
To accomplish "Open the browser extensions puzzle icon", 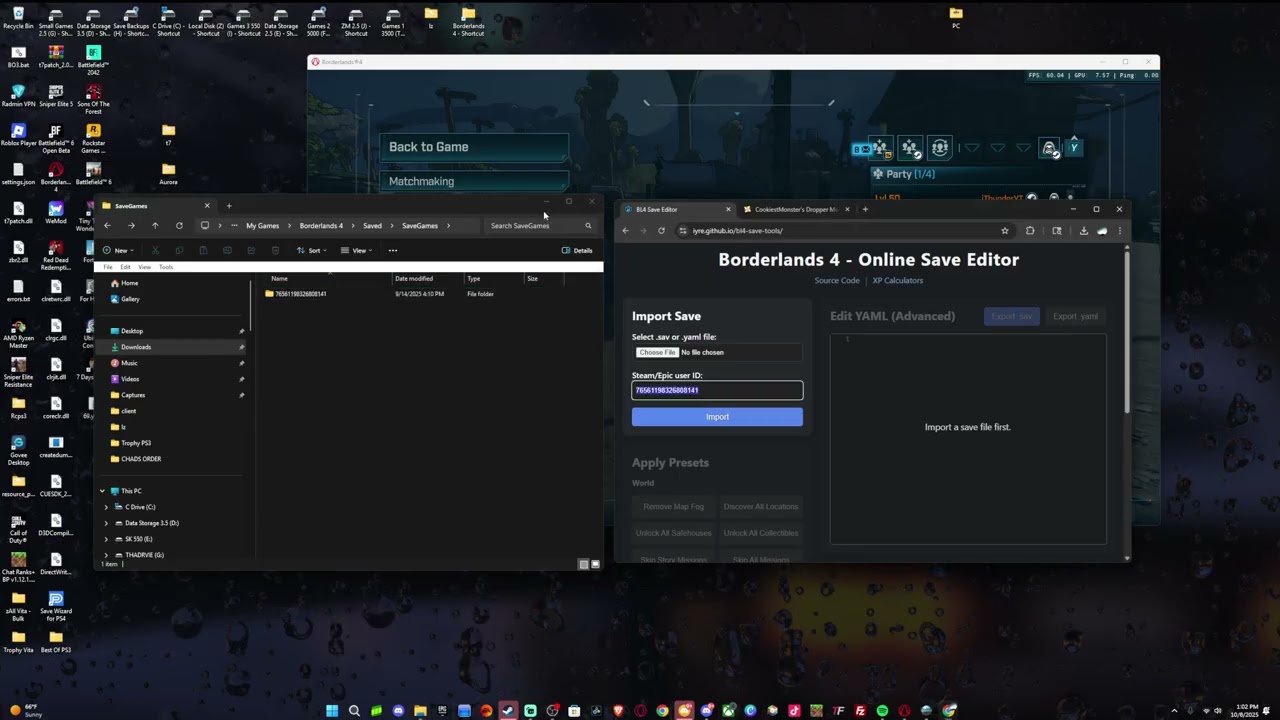I will click(x=1030, y=230).
